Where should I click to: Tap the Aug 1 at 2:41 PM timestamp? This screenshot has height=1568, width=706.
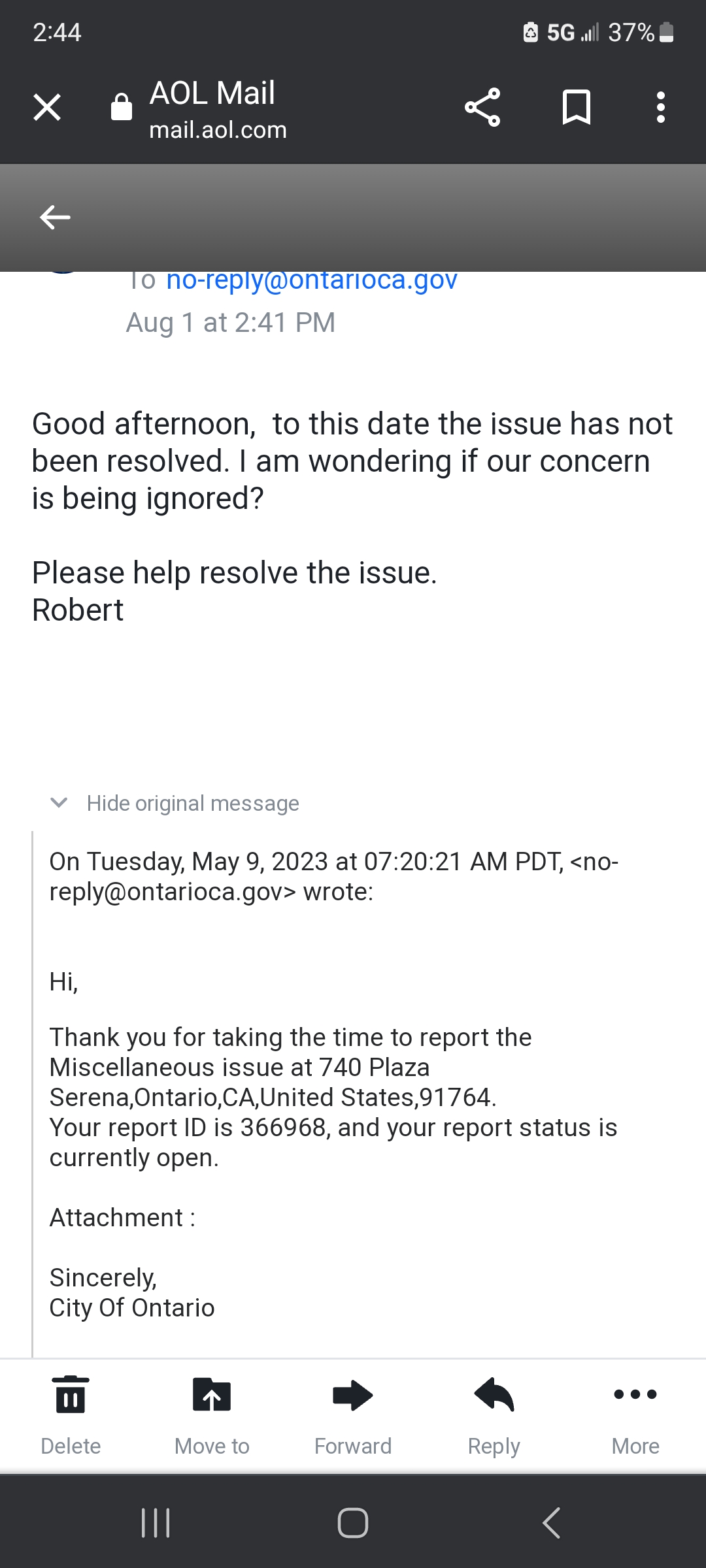pyautogui.click(x=230, y=323)
